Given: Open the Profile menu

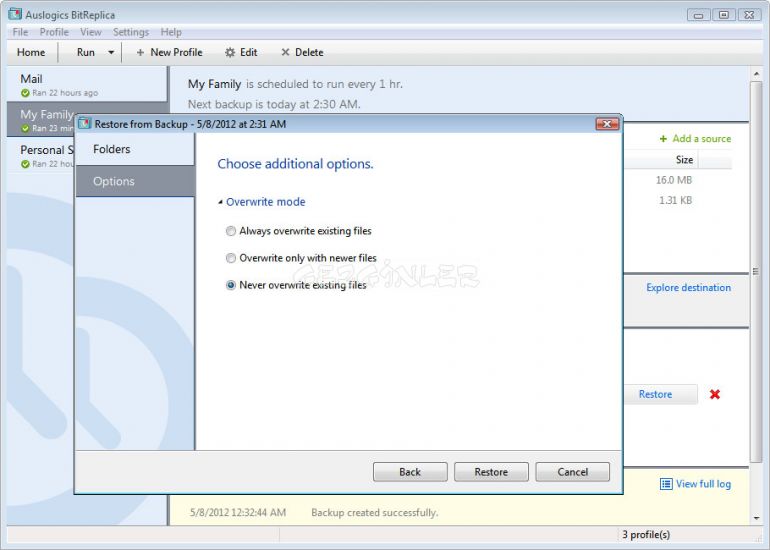Looking at the screenshot, I should pyautogui.click(x=54, y=32).
